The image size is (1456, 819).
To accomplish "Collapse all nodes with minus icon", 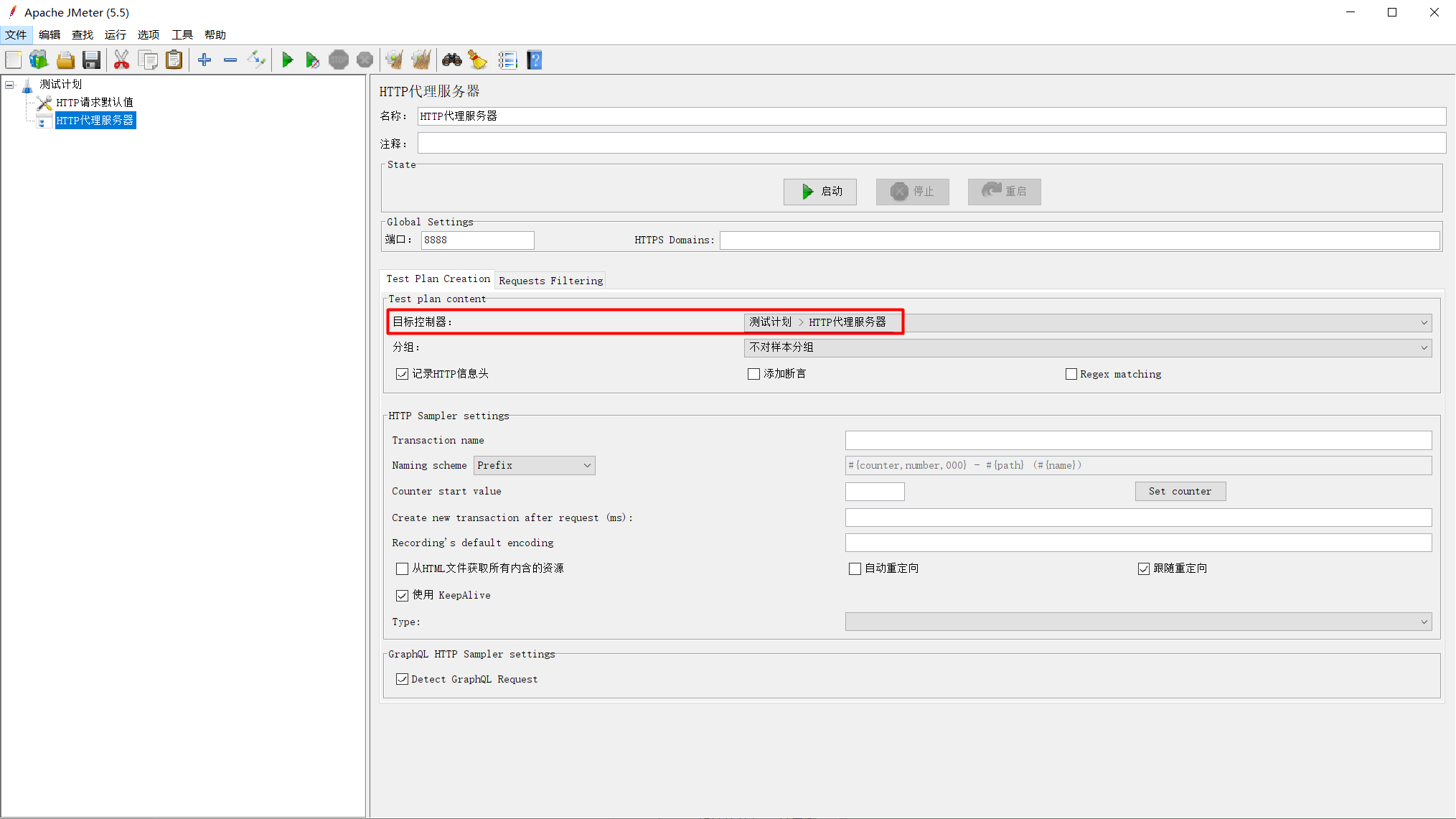I will click(x=230, y=60).
